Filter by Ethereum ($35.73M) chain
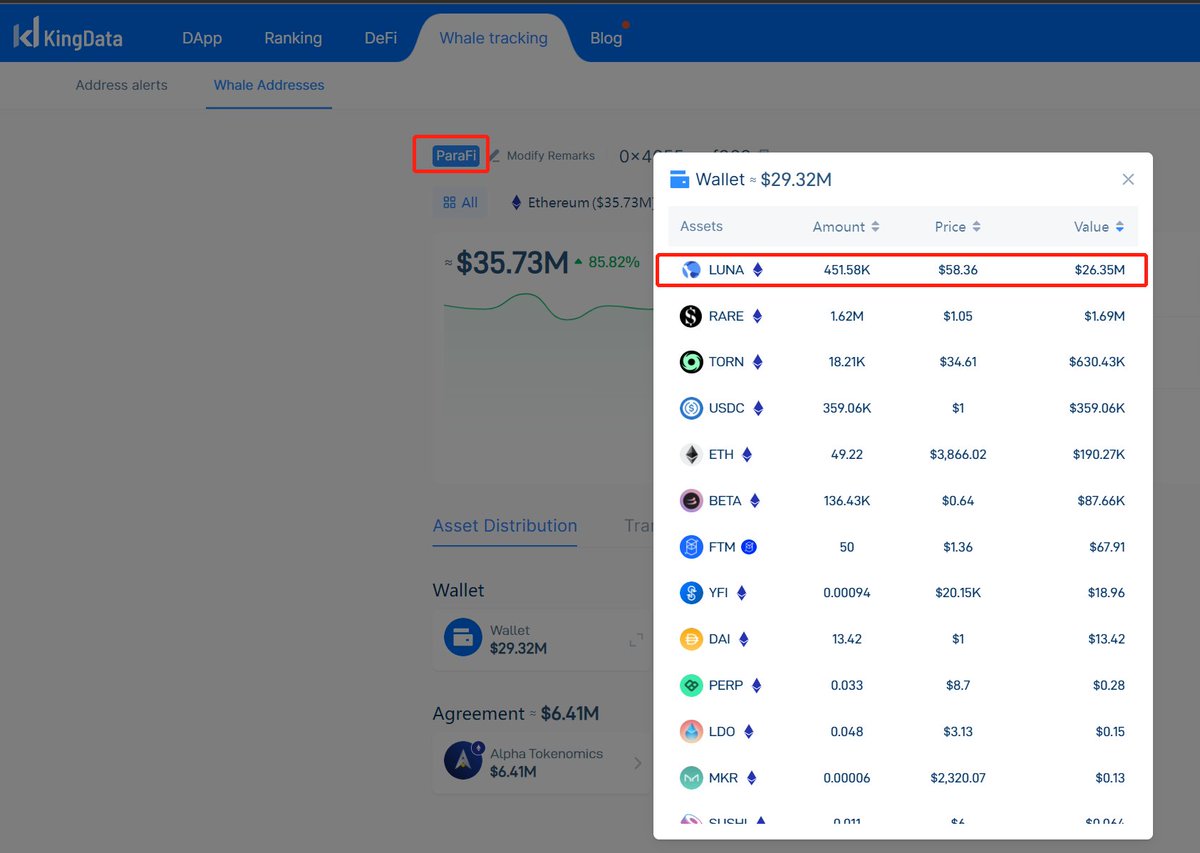The height and width of the screenshot is (853, 1200). click(580, 202)
